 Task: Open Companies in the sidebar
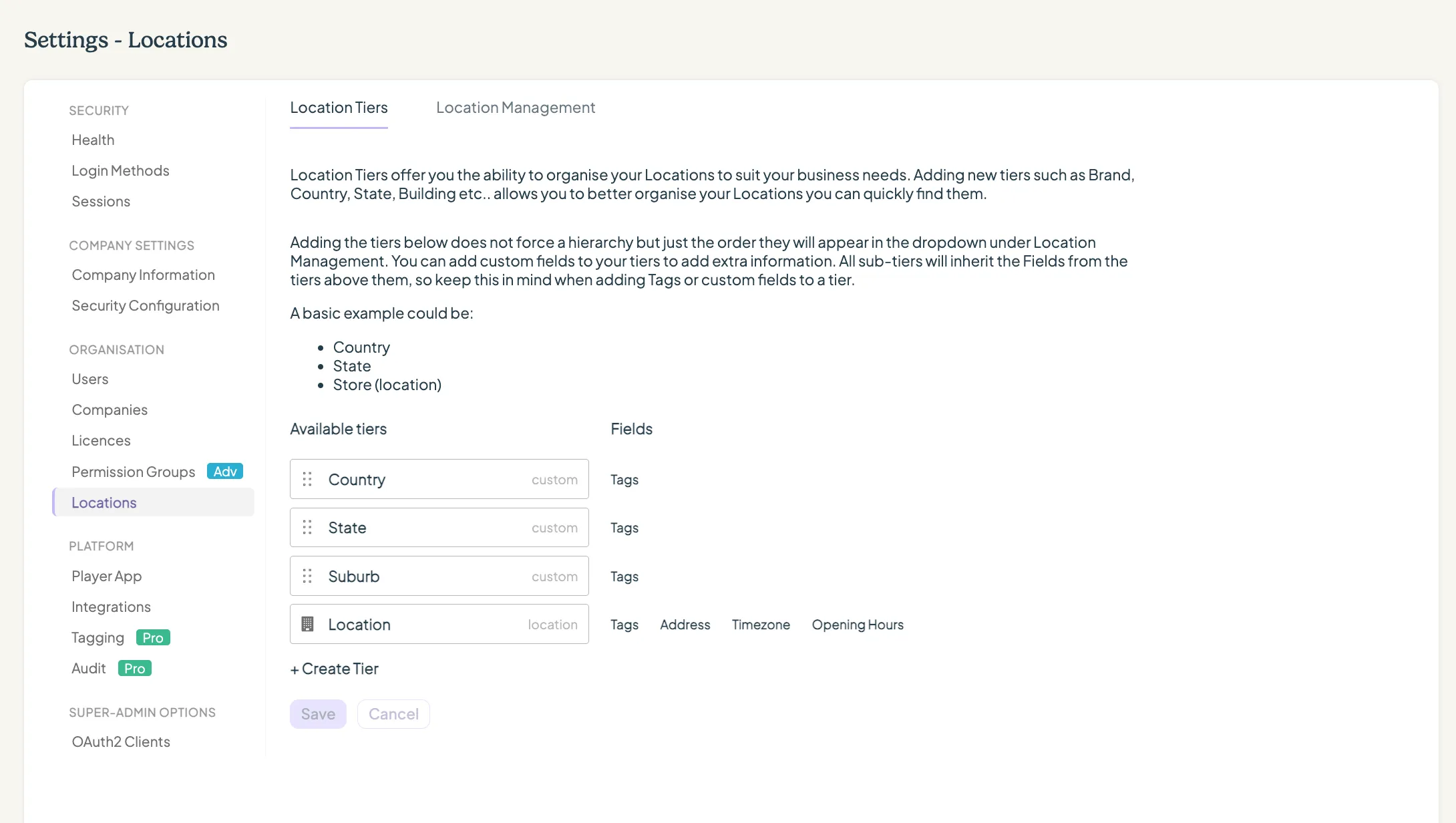(110, 409)
